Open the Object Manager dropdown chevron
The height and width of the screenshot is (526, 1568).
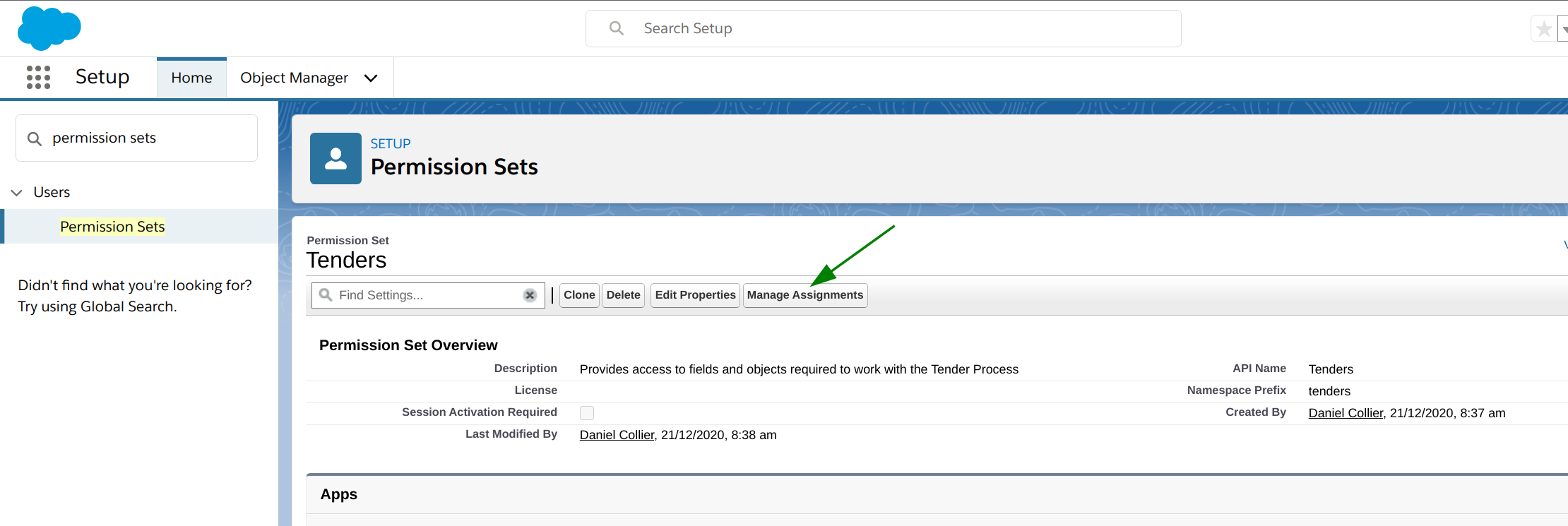point(371,78)
